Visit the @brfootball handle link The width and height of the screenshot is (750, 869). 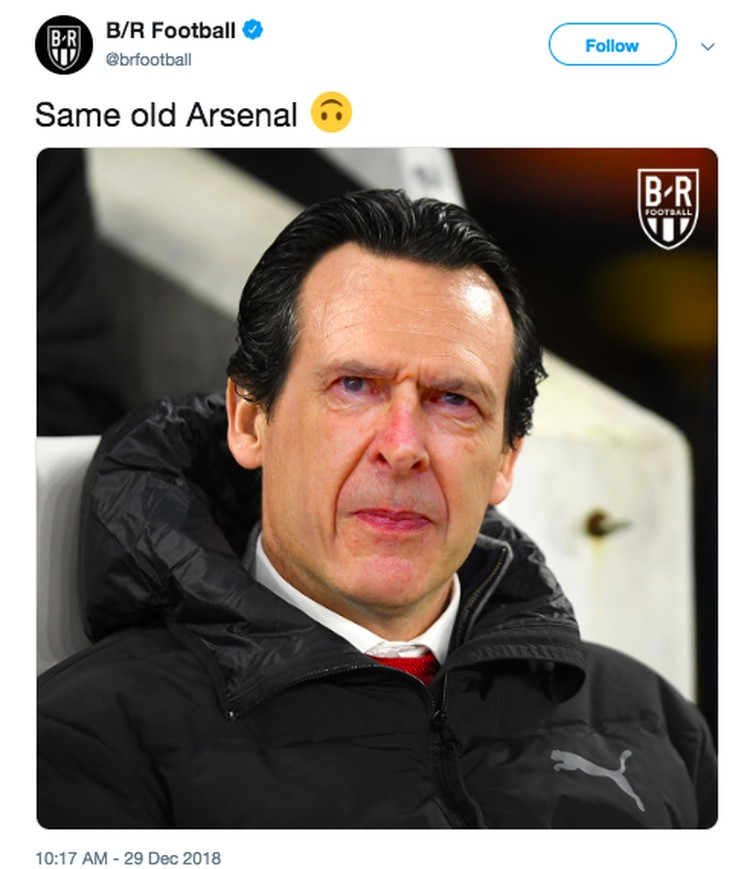[x=149, y=59]
